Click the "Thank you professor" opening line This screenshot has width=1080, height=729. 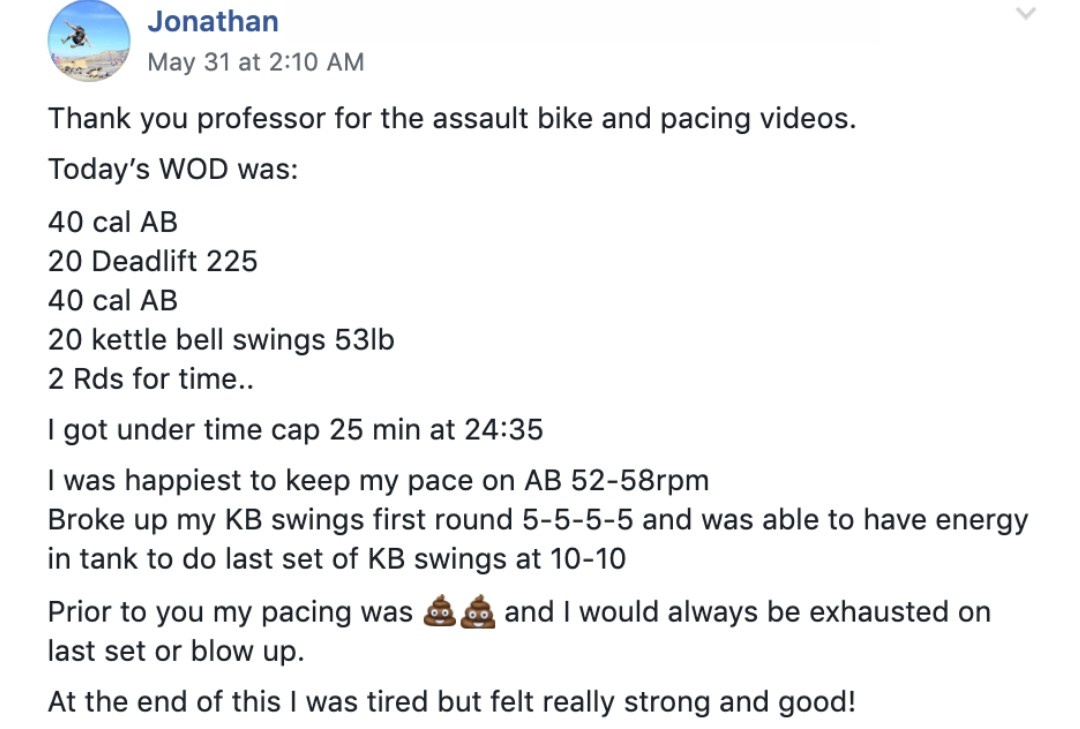(452, 119)
